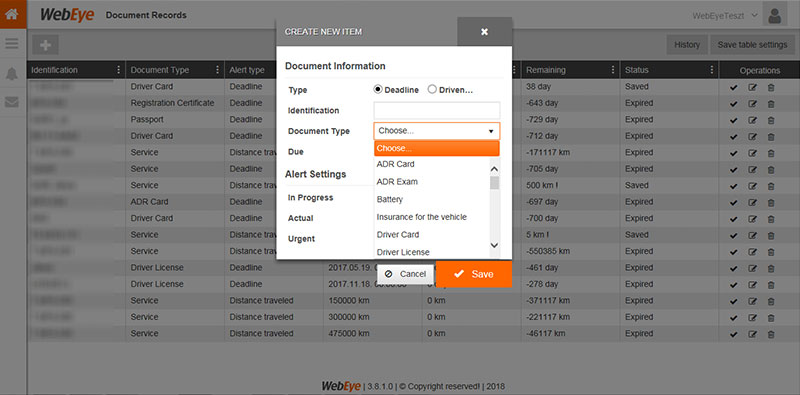The width and height of the screenshot is (800, 395).
Task: Edit the 5 km Service row
Action: coord(752,235)
